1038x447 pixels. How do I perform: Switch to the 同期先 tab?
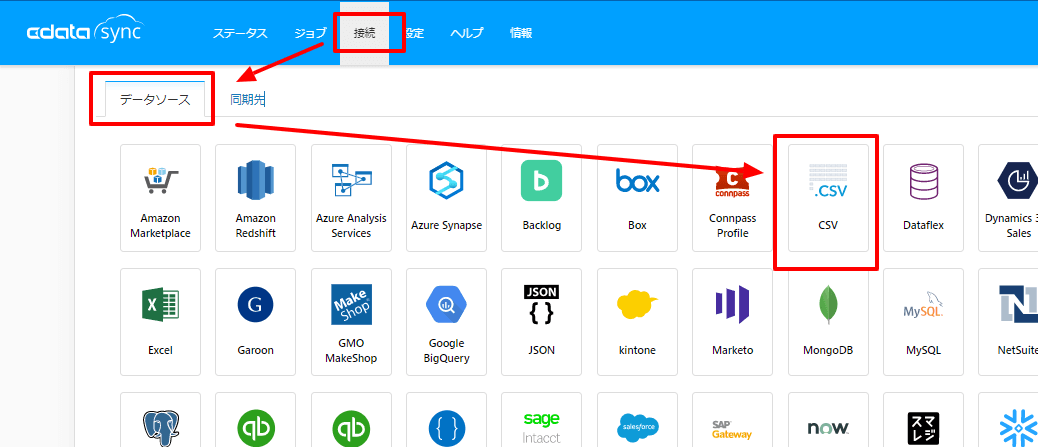coord(246,100)
